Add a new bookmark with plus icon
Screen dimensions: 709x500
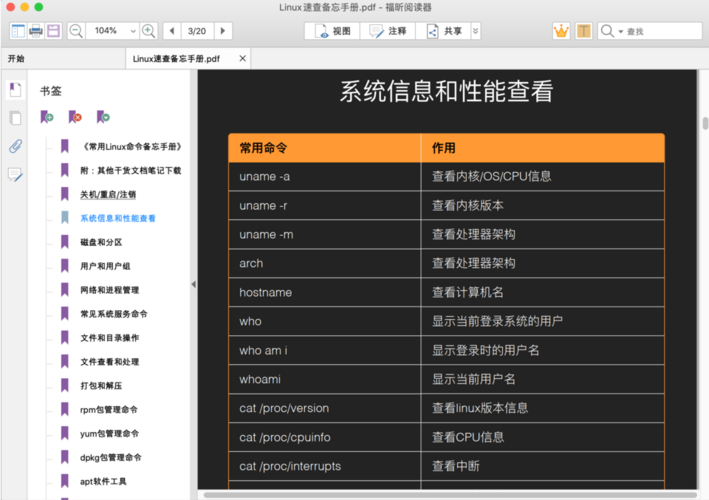pyautogui.click(x=47, y=117)
